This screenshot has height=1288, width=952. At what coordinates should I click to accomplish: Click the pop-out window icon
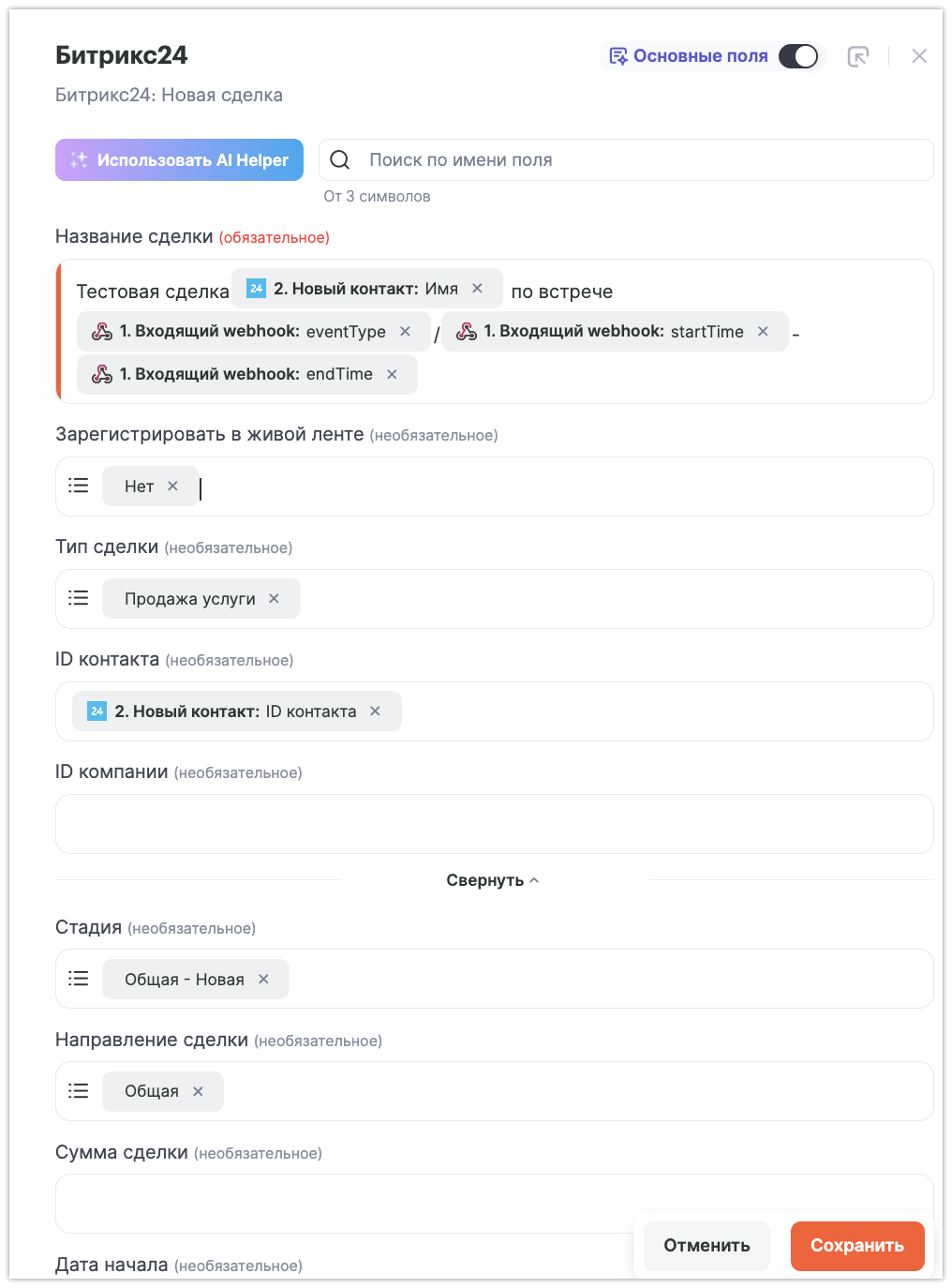click(857, 56)
